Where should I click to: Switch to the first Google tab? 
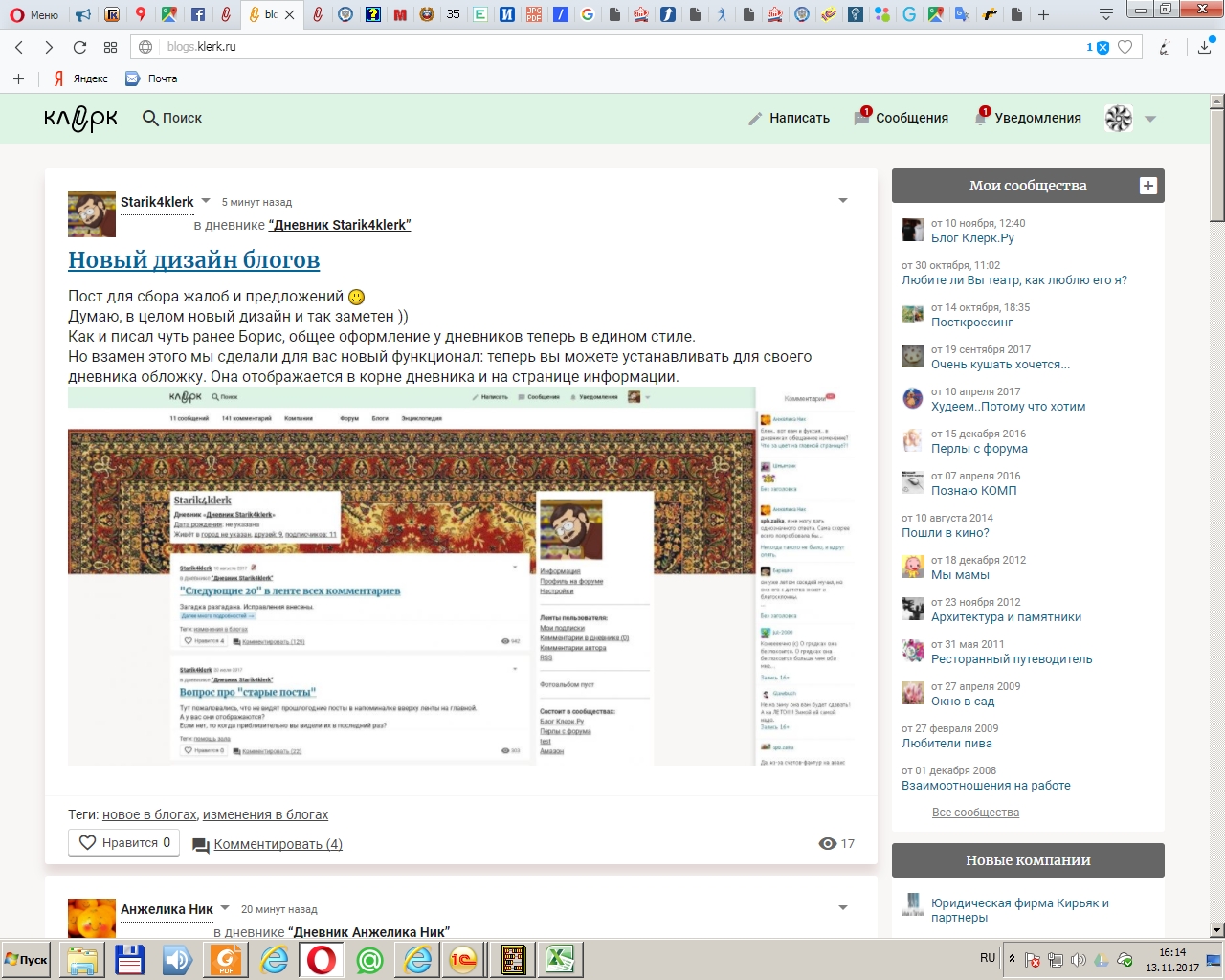(587, 14)
